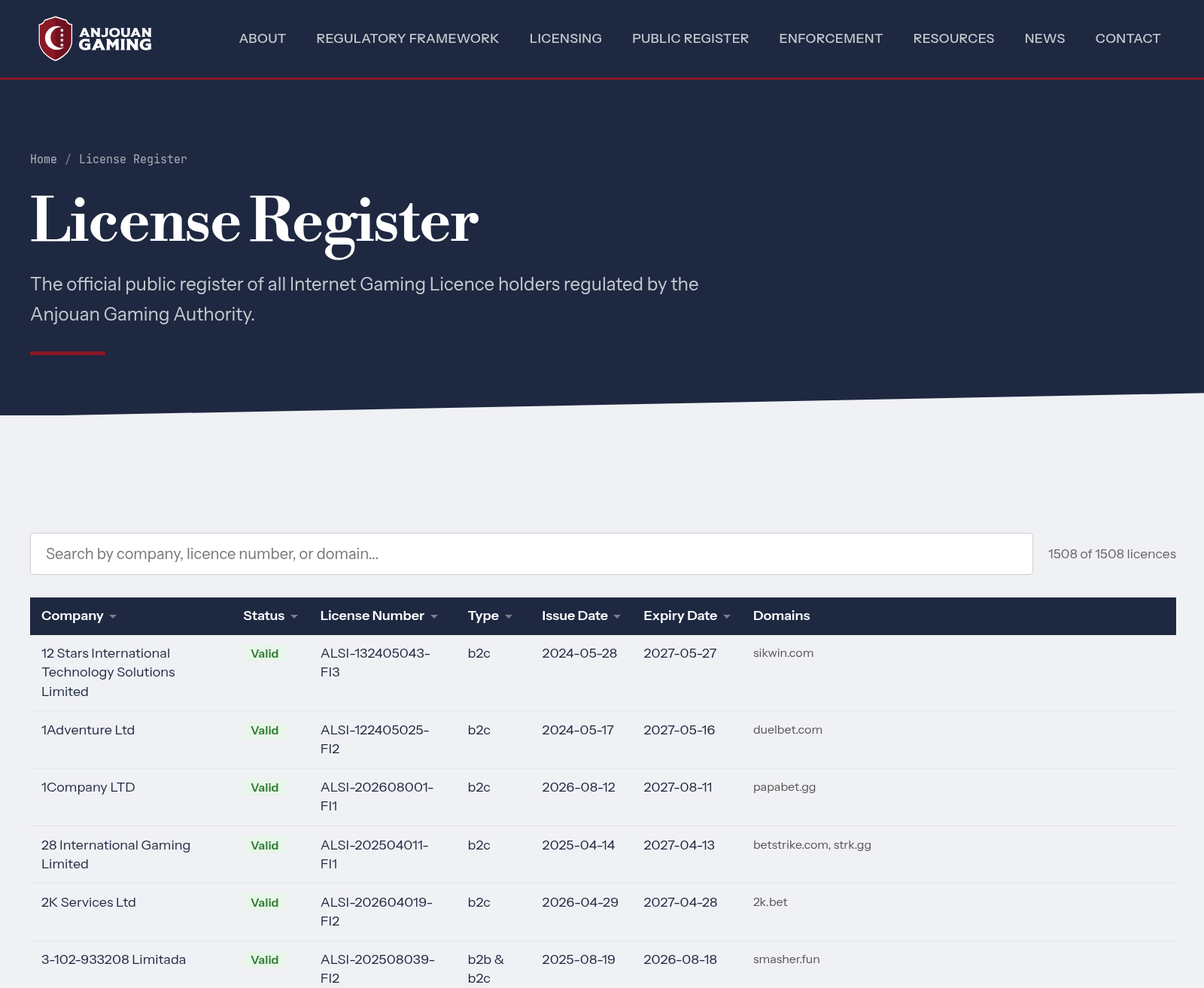Open the Enforcement nav link
Image resolution: width=1204 pixels, height=988 pixels.
click(x=831, y=38)
